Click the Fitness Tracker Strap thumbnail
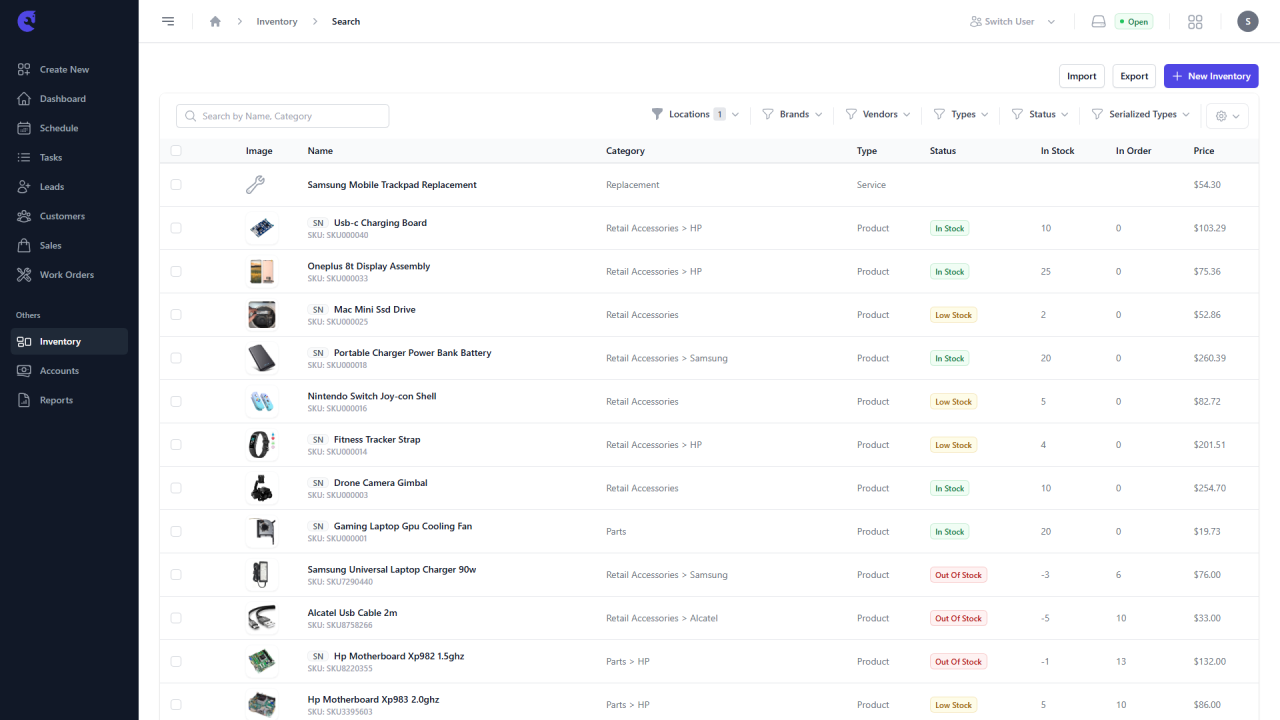 262,445
